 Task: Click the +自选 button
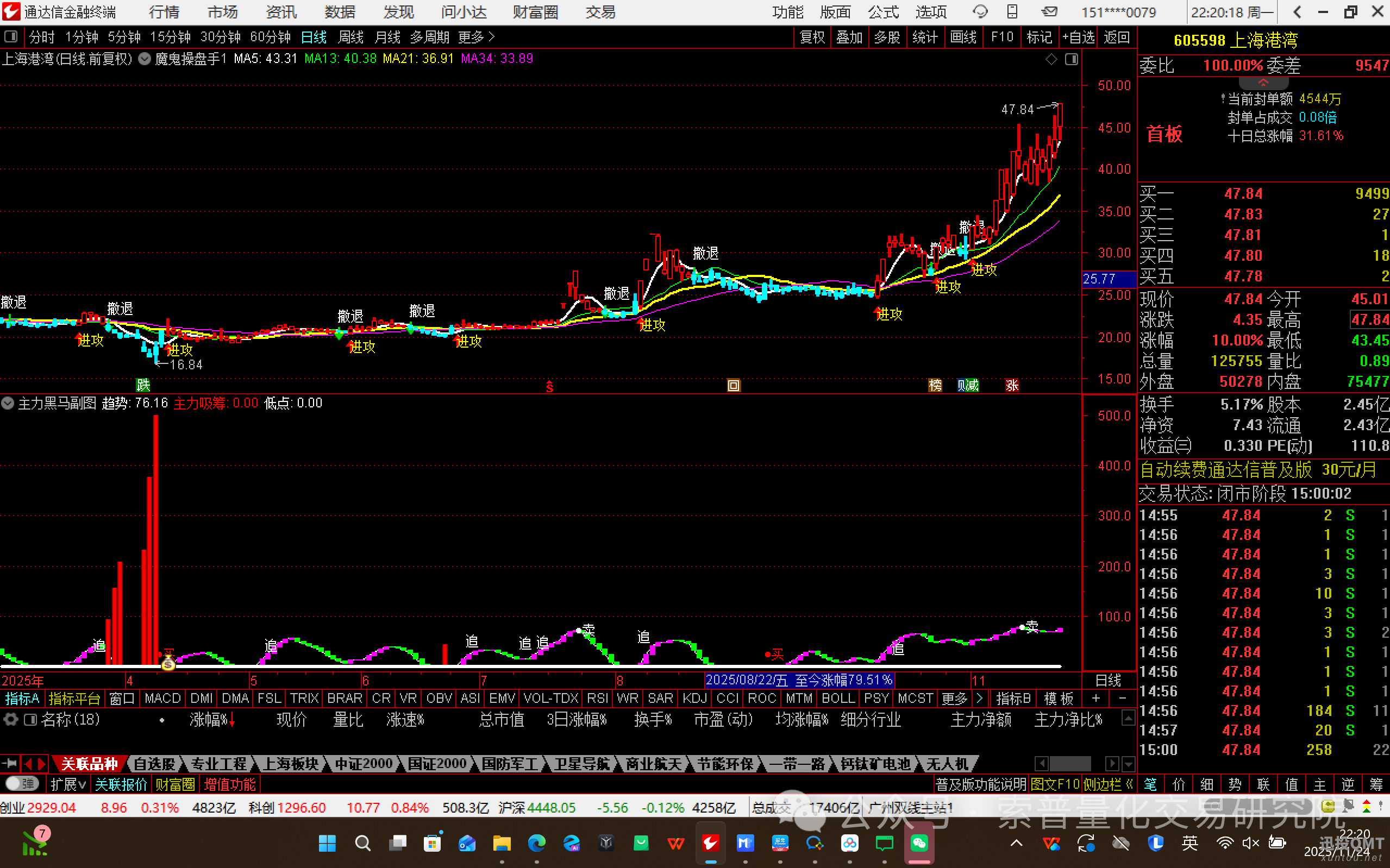coord(1078,37)
